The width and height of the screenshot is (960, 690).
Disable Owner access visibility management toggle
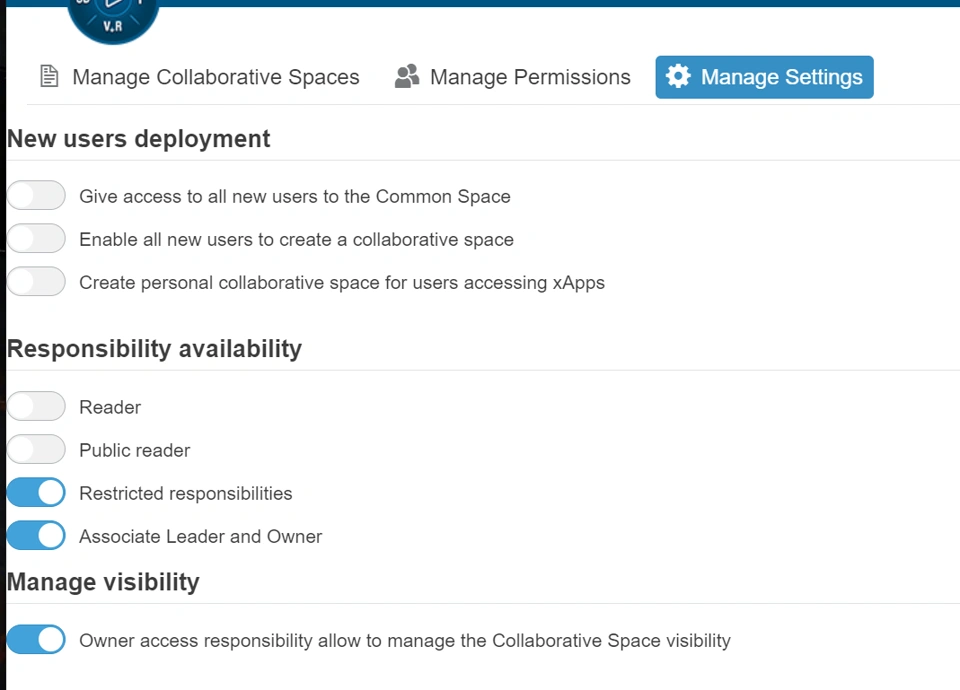[36, 640]
